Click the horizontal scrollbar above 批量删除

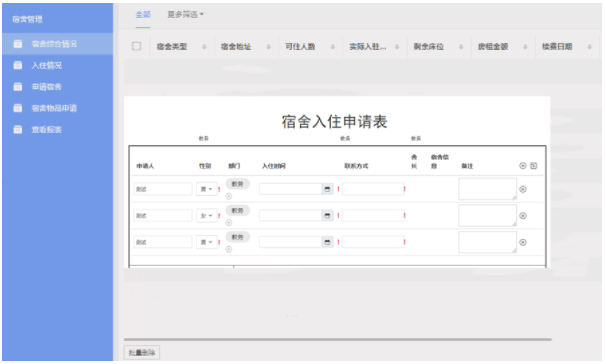click(x=338, y=340)
